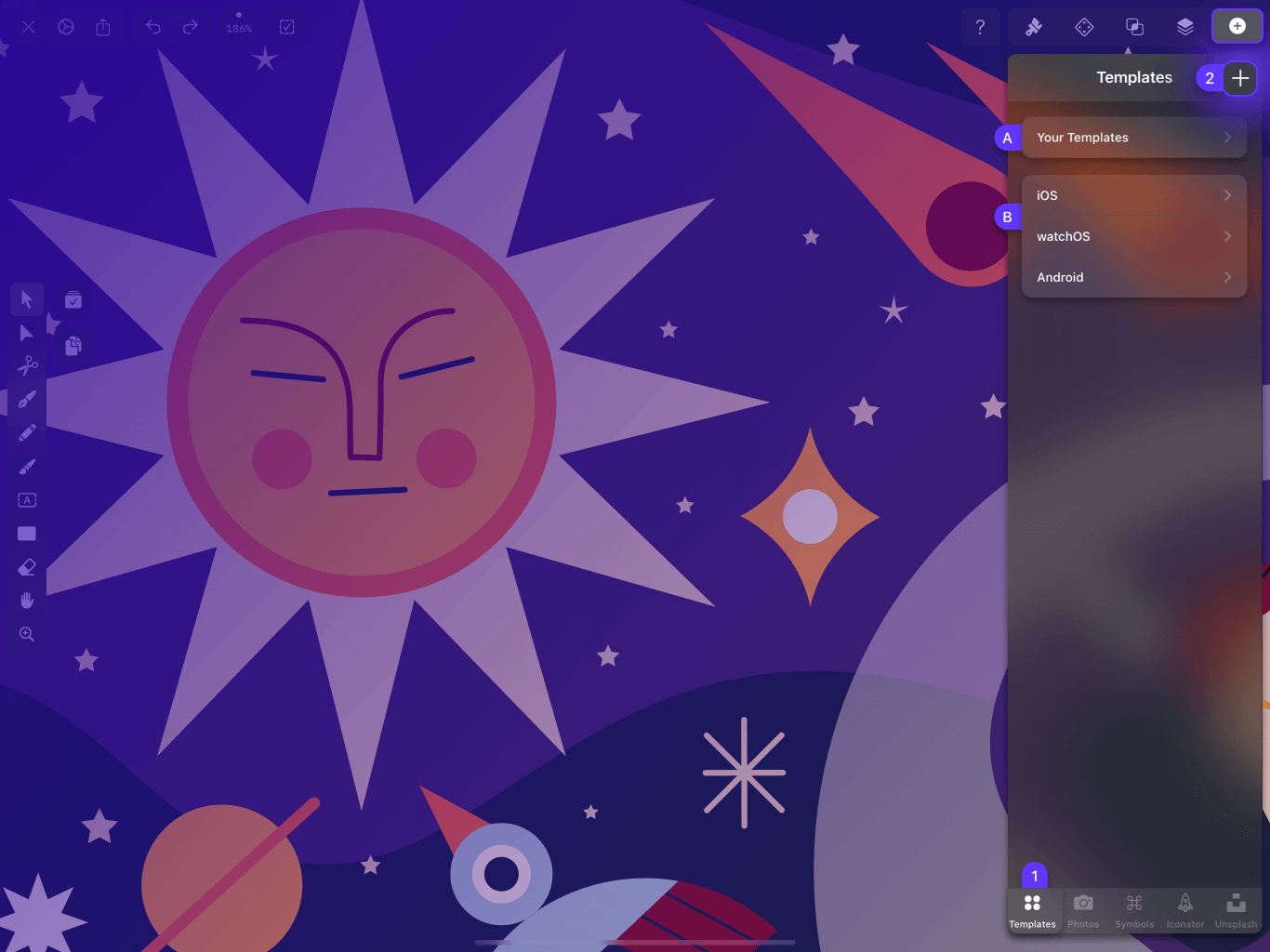Image resolution: width=1270 pixels, height=952 pixels.
Task: Toggle the Library plus tab
Action: pos(1237,26)
